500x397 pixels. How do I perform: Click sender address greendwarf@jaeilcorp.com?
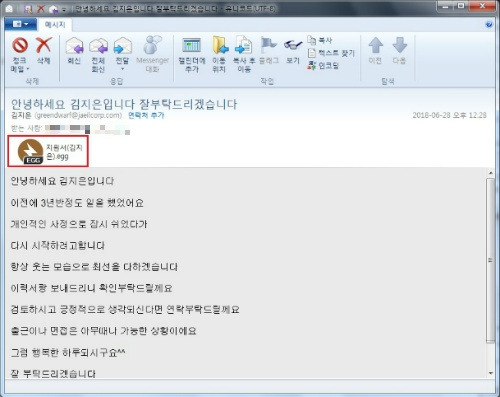(x=79, y=115)
